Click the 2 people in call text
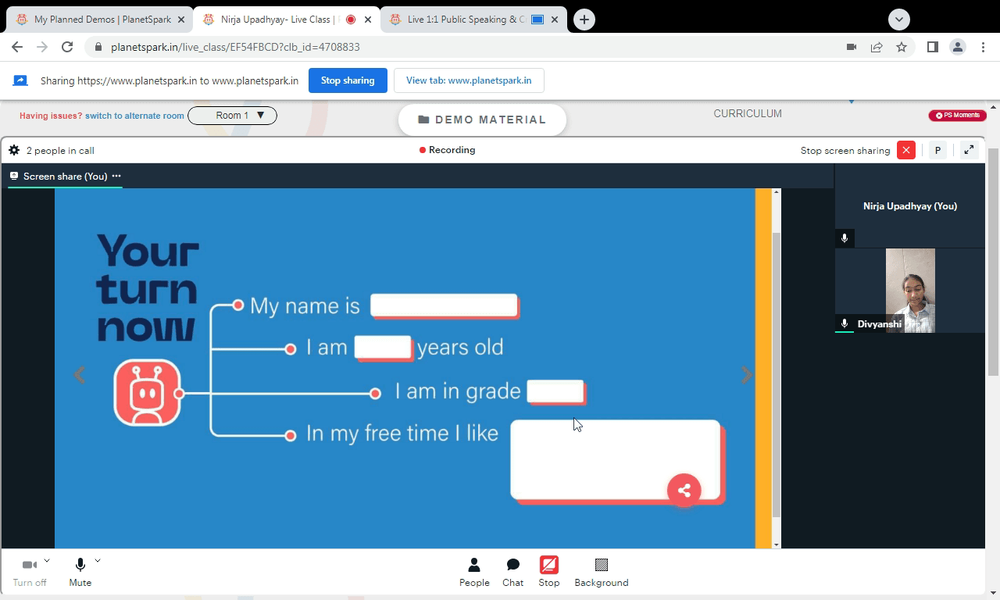 (60, 150)
